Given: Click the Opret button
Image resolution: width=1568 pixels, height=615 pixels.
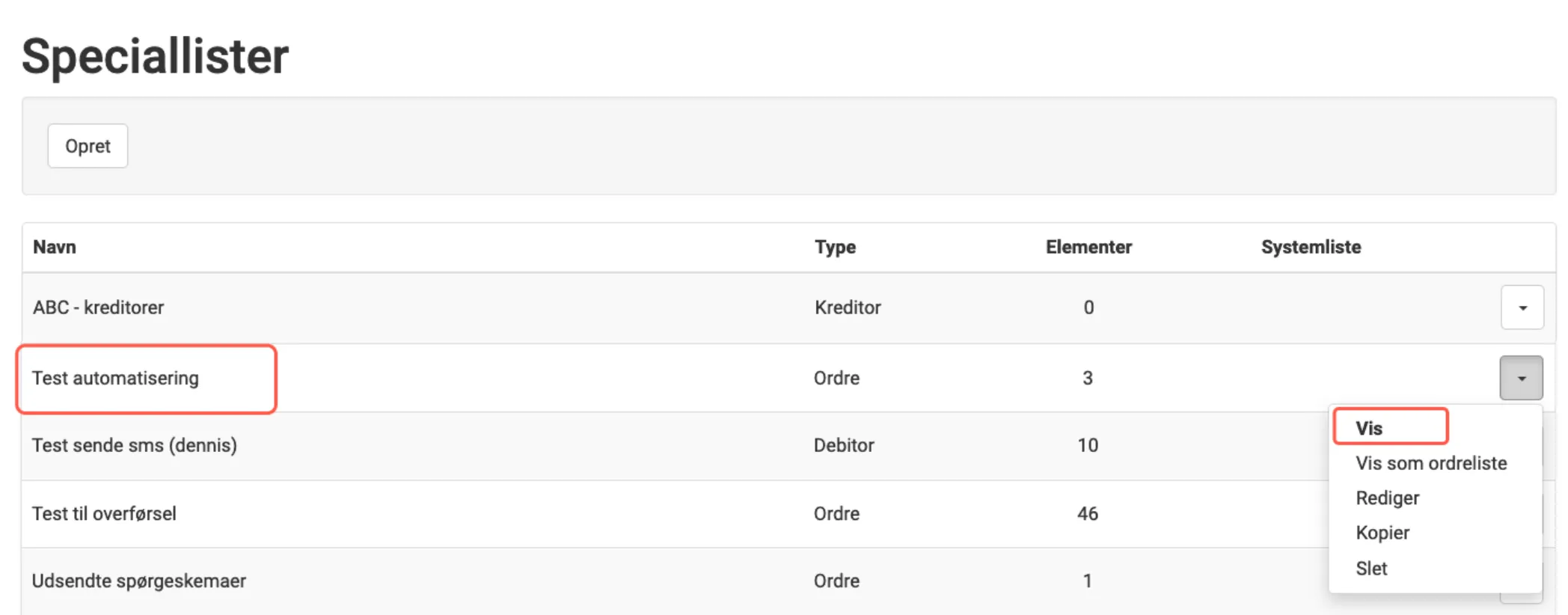Looking at the screenshot, I should pyautogui.click(x=88, y=146).
